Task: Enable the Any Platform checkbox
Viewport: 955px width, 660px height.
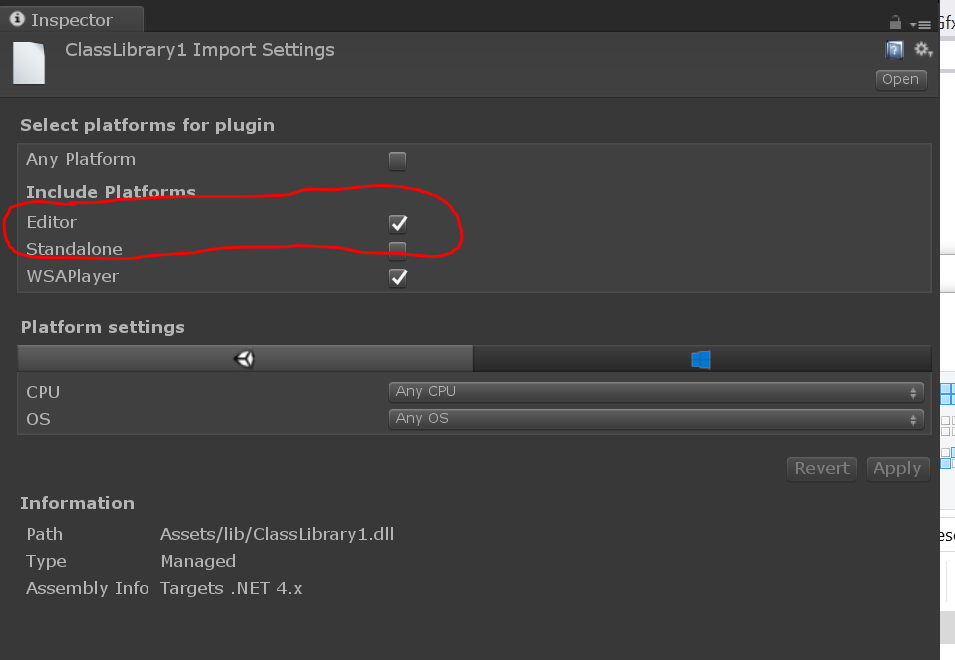Action: click(x=398, y=160)
